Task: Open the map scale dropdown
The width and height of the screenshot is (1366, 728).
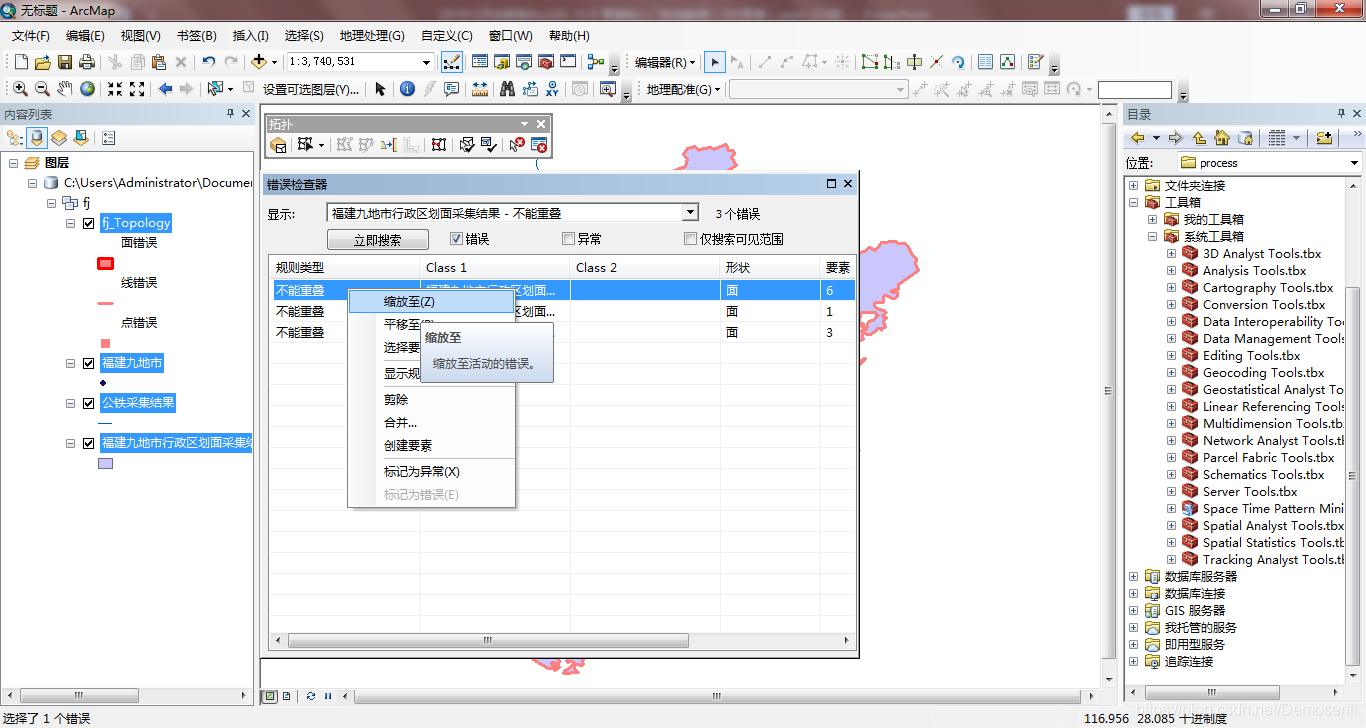Action: click(427, 62)
